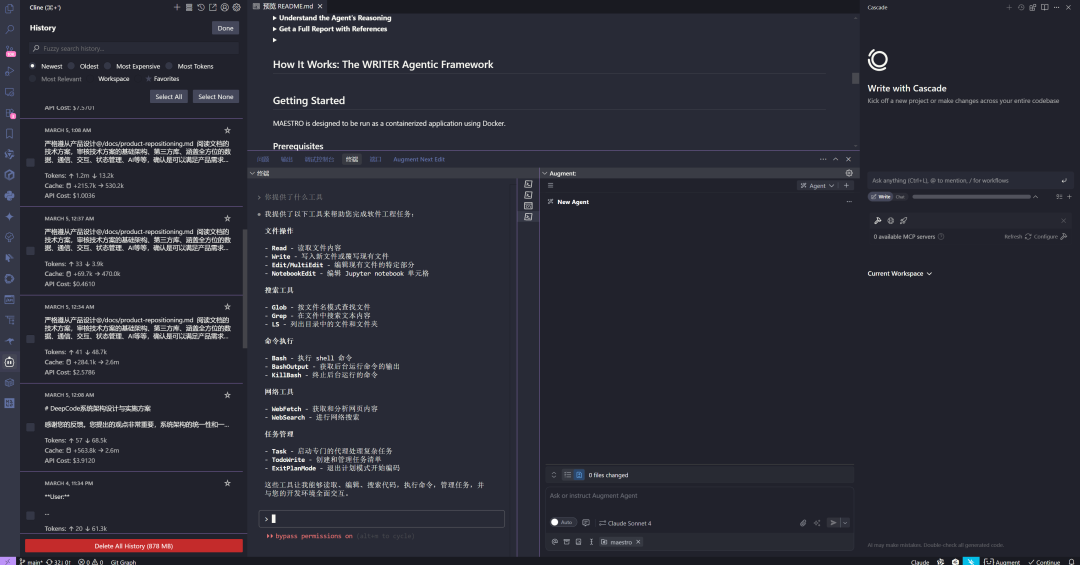Click the Cascade rocket icon
1080x565 pixels.
point(904,220)
